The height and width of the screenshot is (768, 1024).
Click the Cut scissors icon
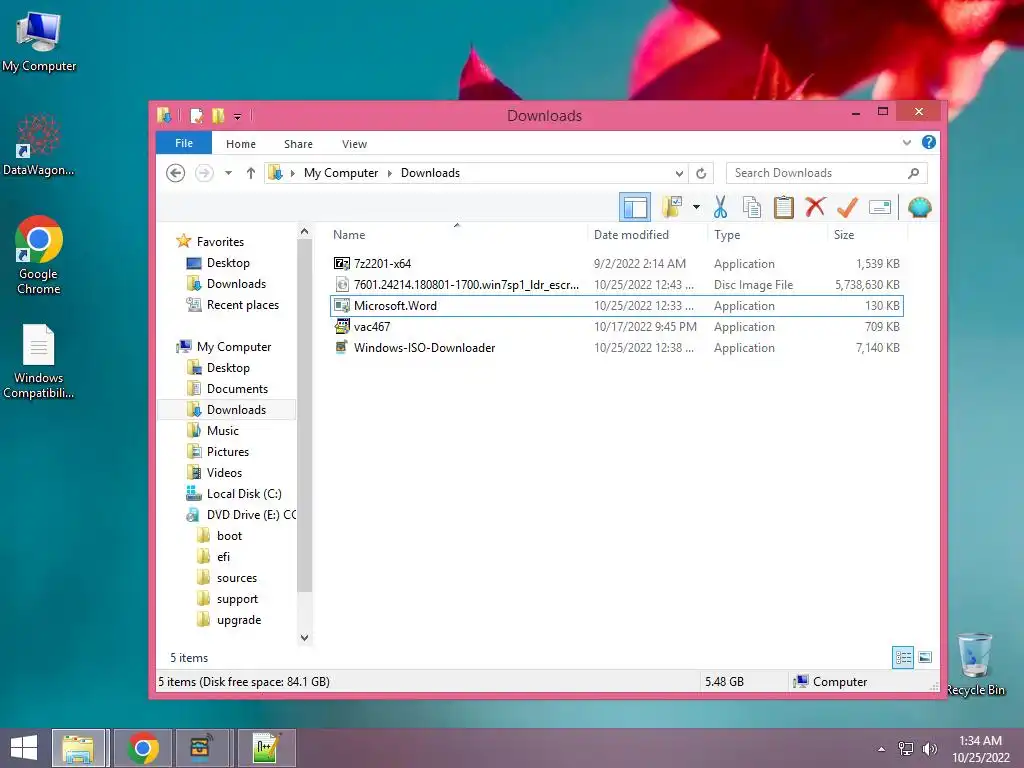tap(720, 207)
